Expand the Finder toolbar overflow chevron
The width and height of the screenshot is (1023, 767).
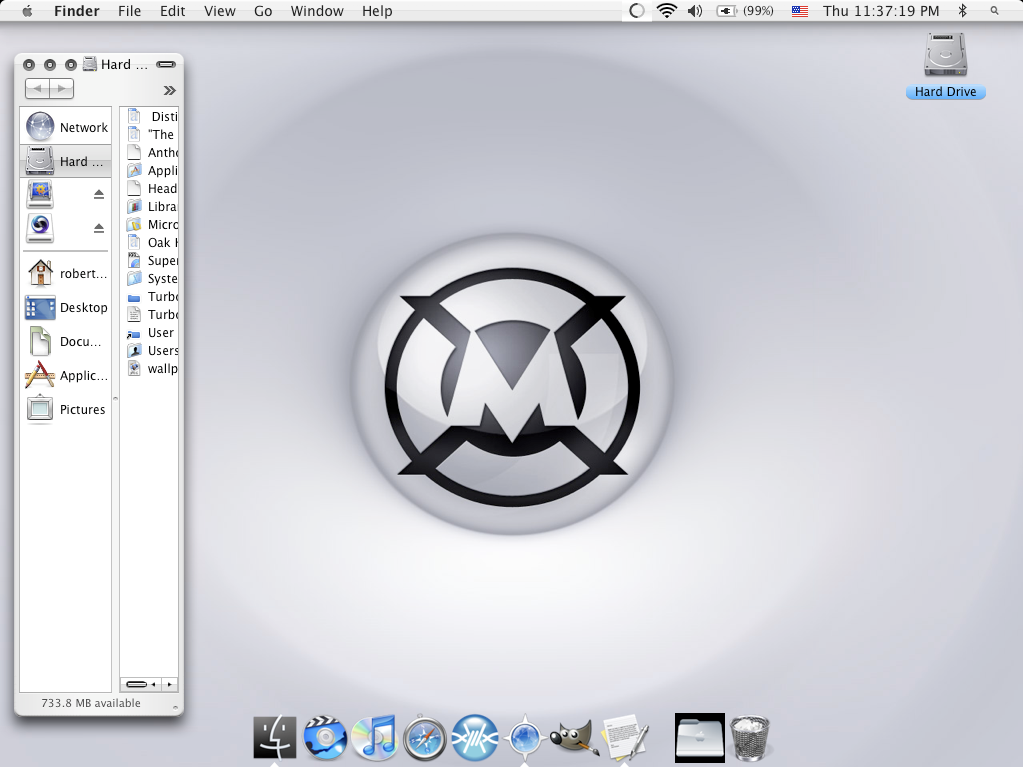(170, 90)
